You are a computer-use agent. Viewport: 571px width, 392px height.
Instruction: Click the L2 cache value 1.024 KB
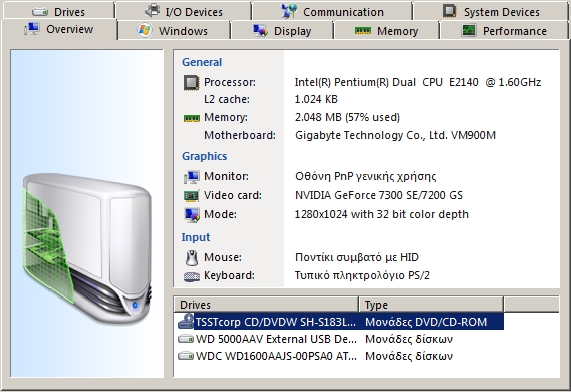[x=316, y=99]
